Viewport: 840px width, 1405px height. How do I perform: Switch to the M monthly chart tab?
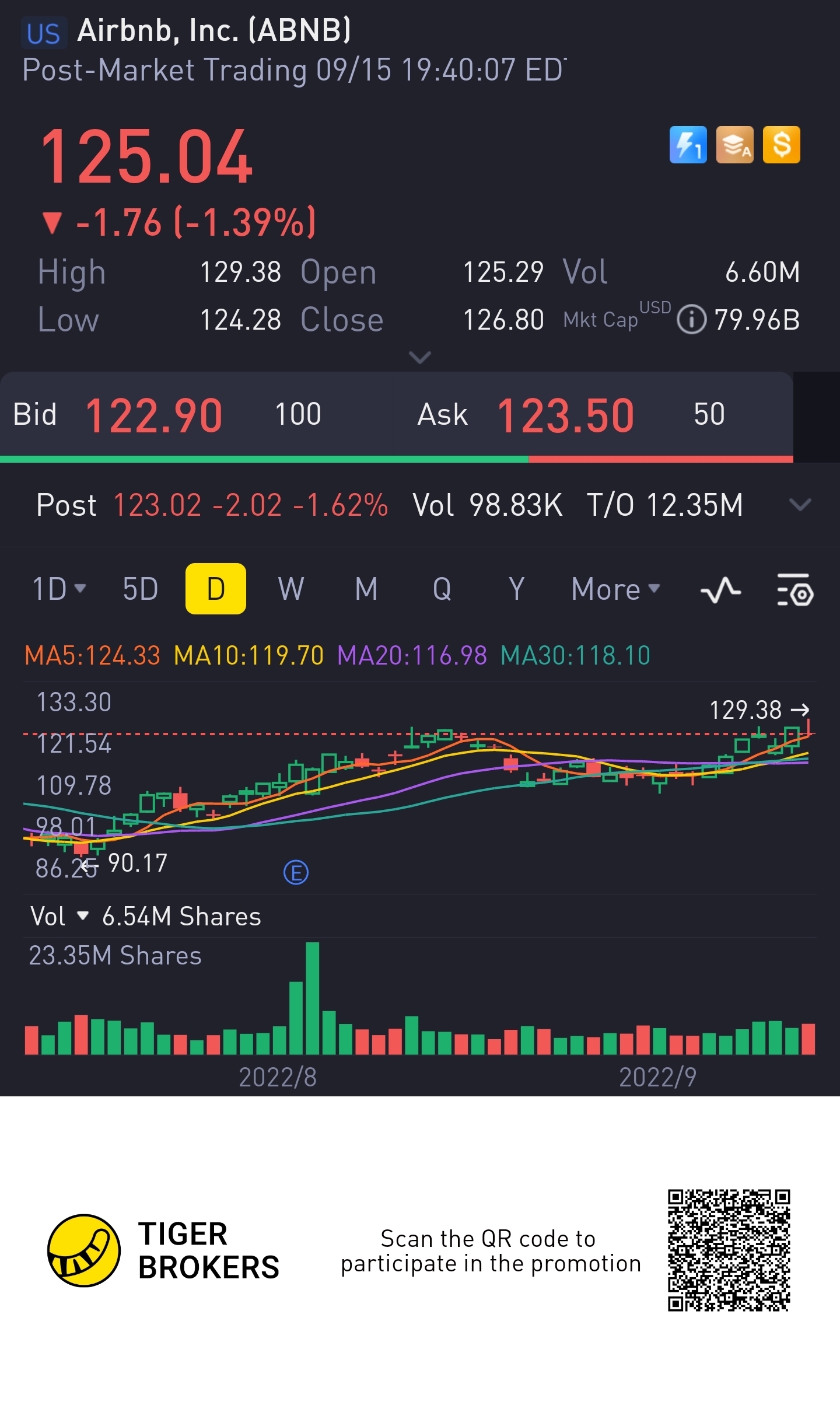click(366, 589)
